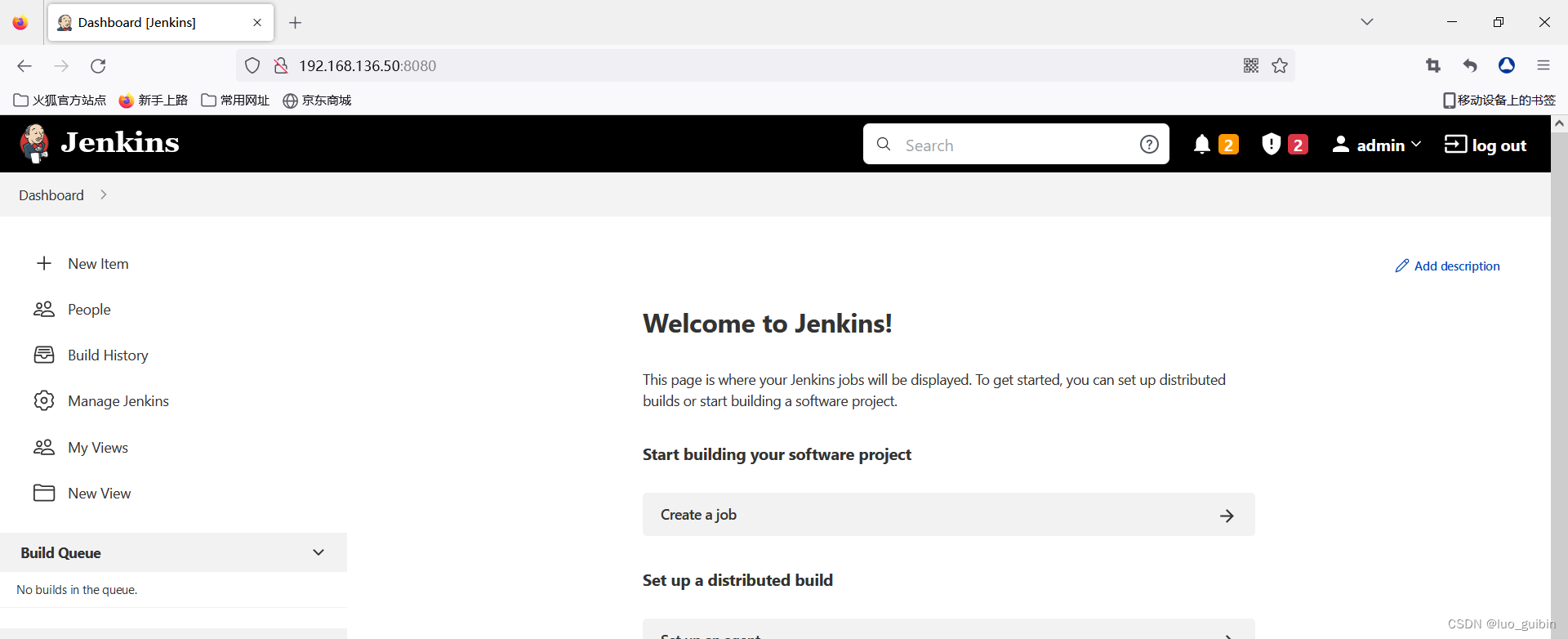
Task: Click the New View folder icon
Action: coord(44,493)
